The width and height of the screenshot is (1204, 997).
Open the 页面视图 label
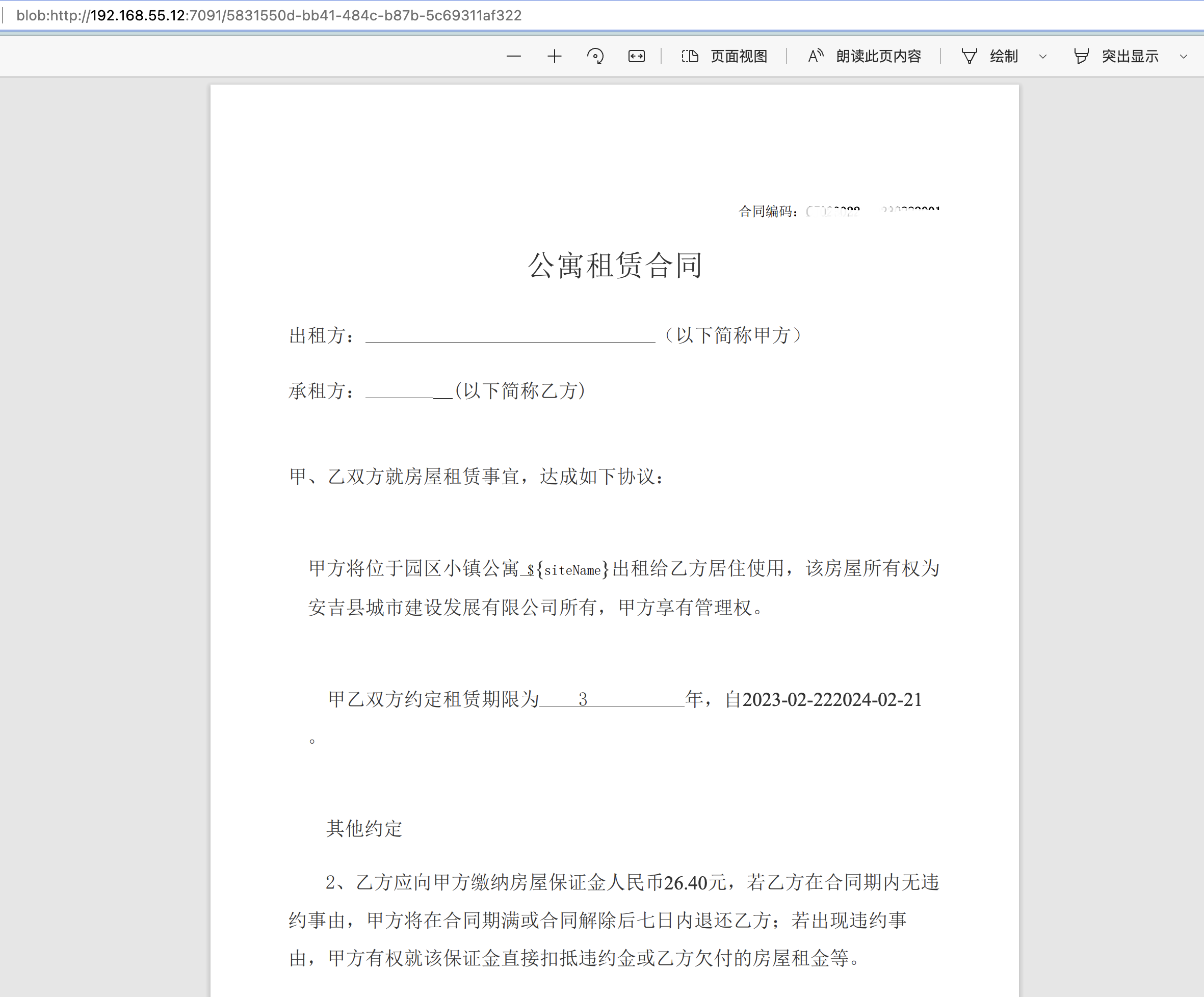(x=739, y=56)
